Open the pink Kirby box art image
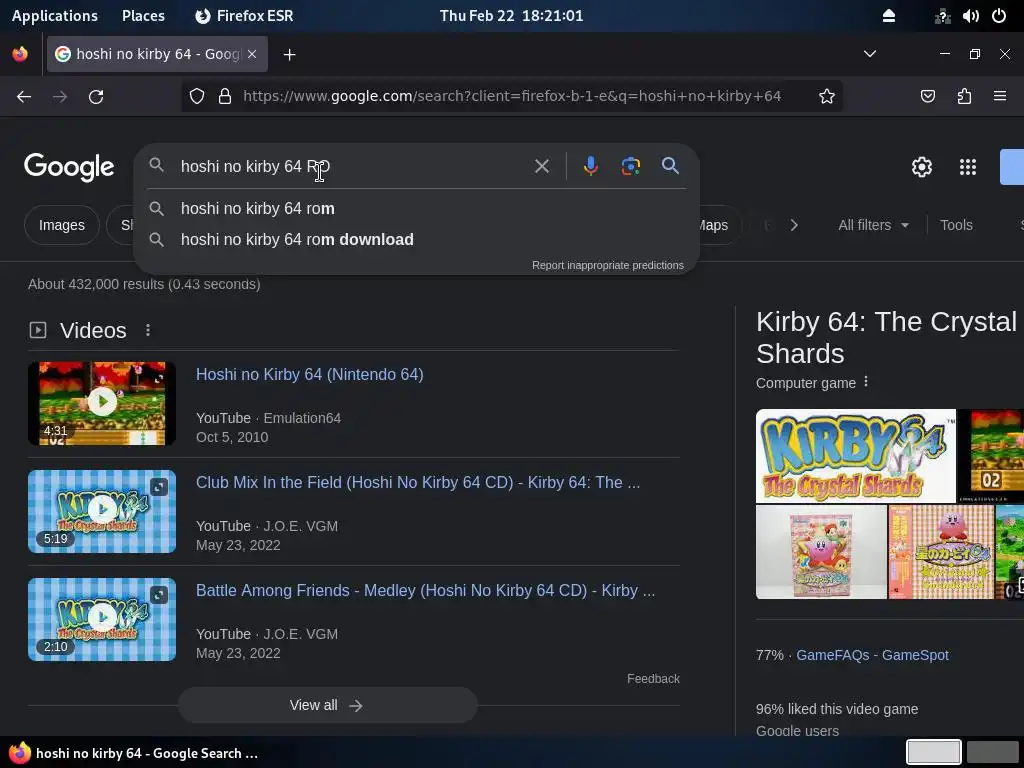Image resolution: width=1024 pixels, height=768 pixels. [941, 552]
